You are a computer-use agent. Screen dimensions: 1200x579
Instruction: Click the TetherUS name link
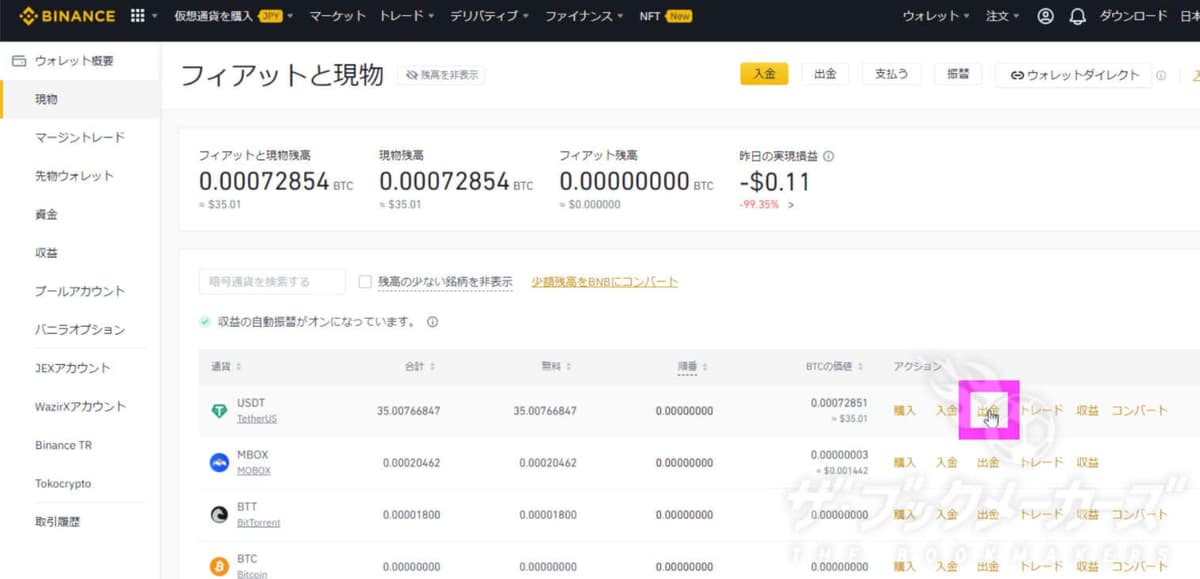(257, 419)
